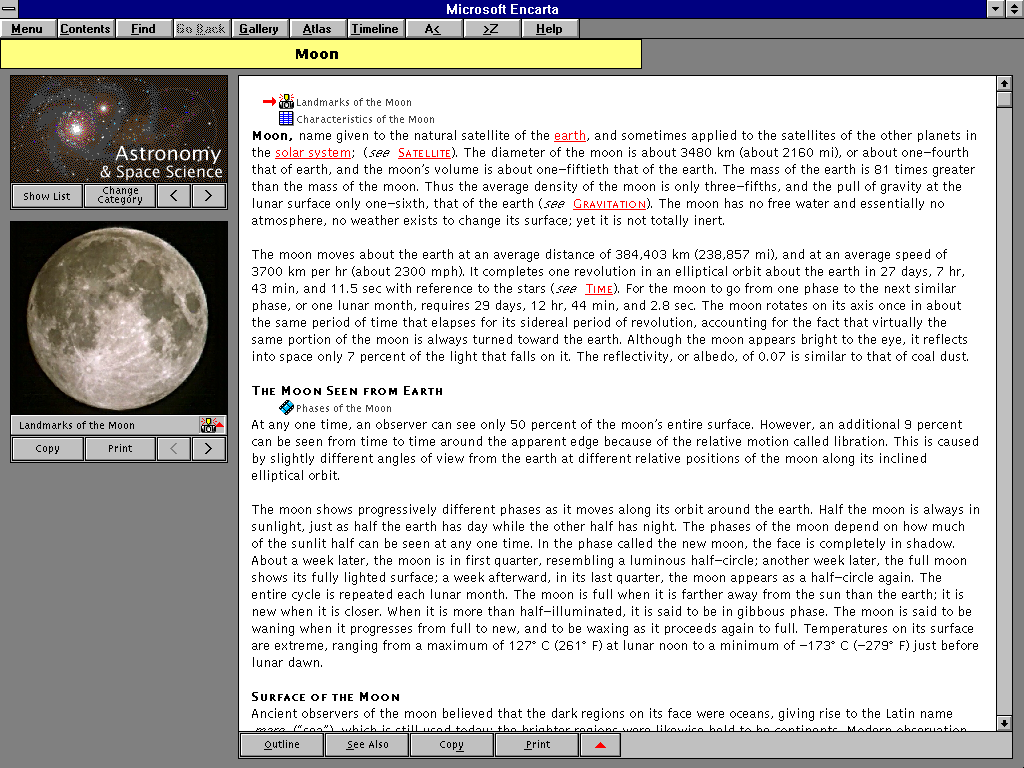Open the Find tool
The height and width of the screenshot is (768, 1024).
coord(143,29)
